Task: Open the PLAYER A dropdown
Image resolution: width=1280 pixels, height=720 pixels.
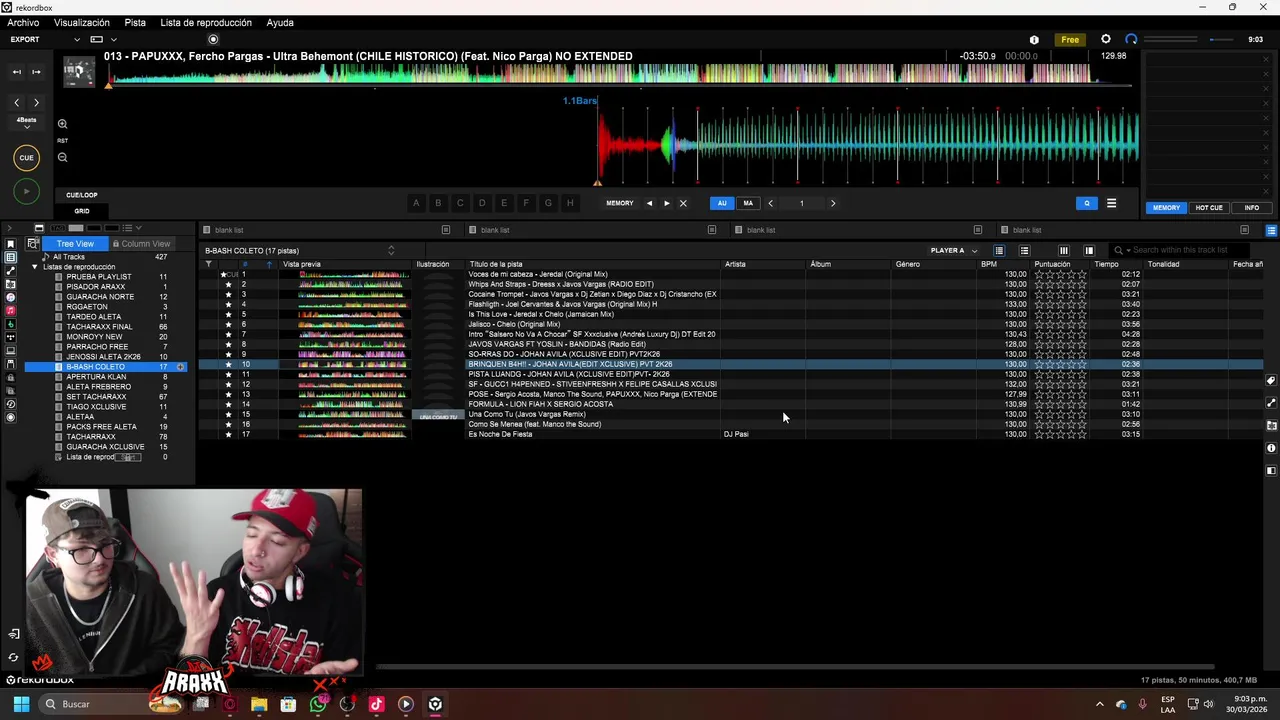Action: pos(954,251)
